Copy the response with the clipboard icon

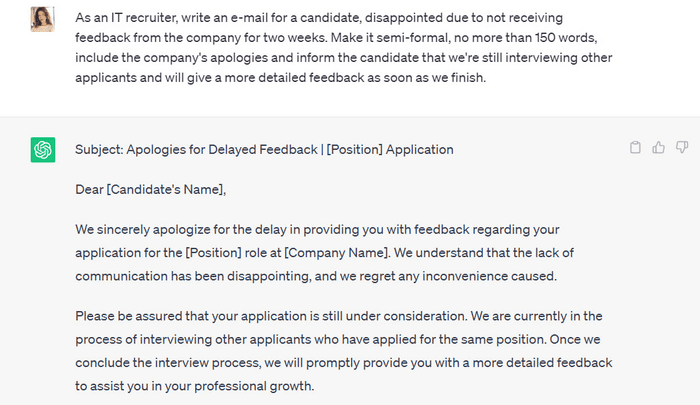[635, 148]
